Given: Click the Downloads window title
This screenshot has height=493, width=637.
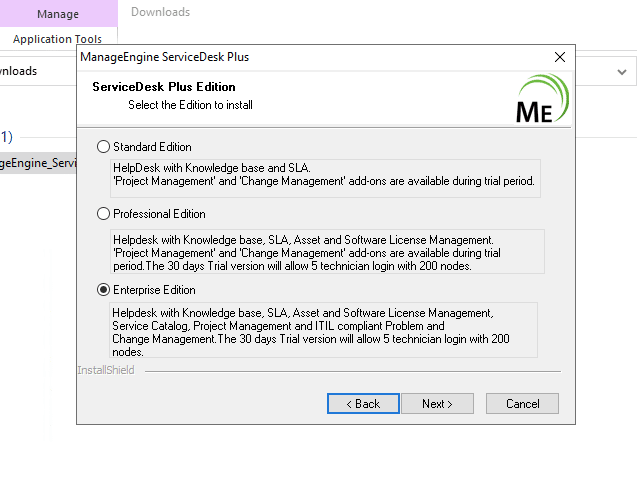Looking at the screenshot, I should [160, 12].
